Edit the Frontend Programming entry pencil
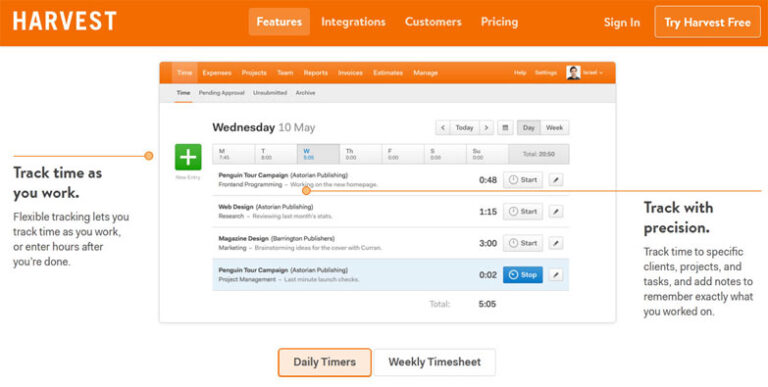 click(555, 180)
